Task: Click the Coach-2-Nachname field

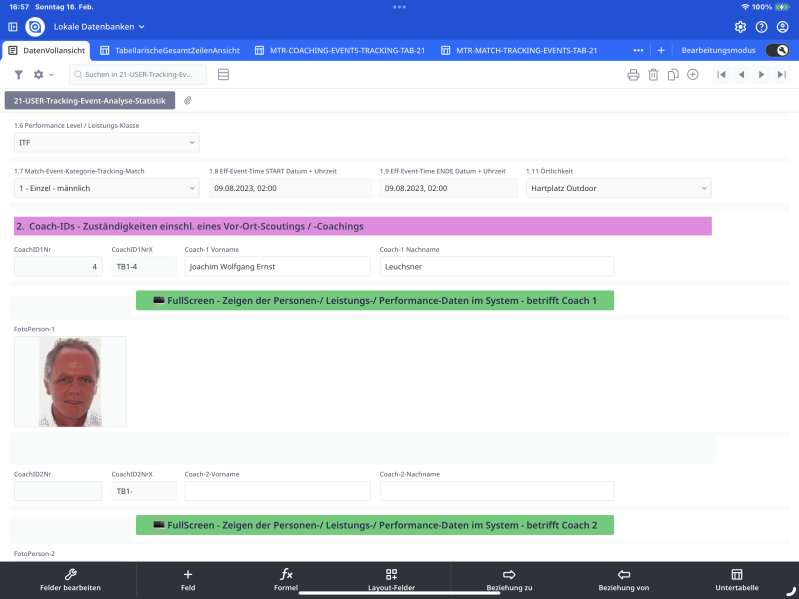Action: 497,491
